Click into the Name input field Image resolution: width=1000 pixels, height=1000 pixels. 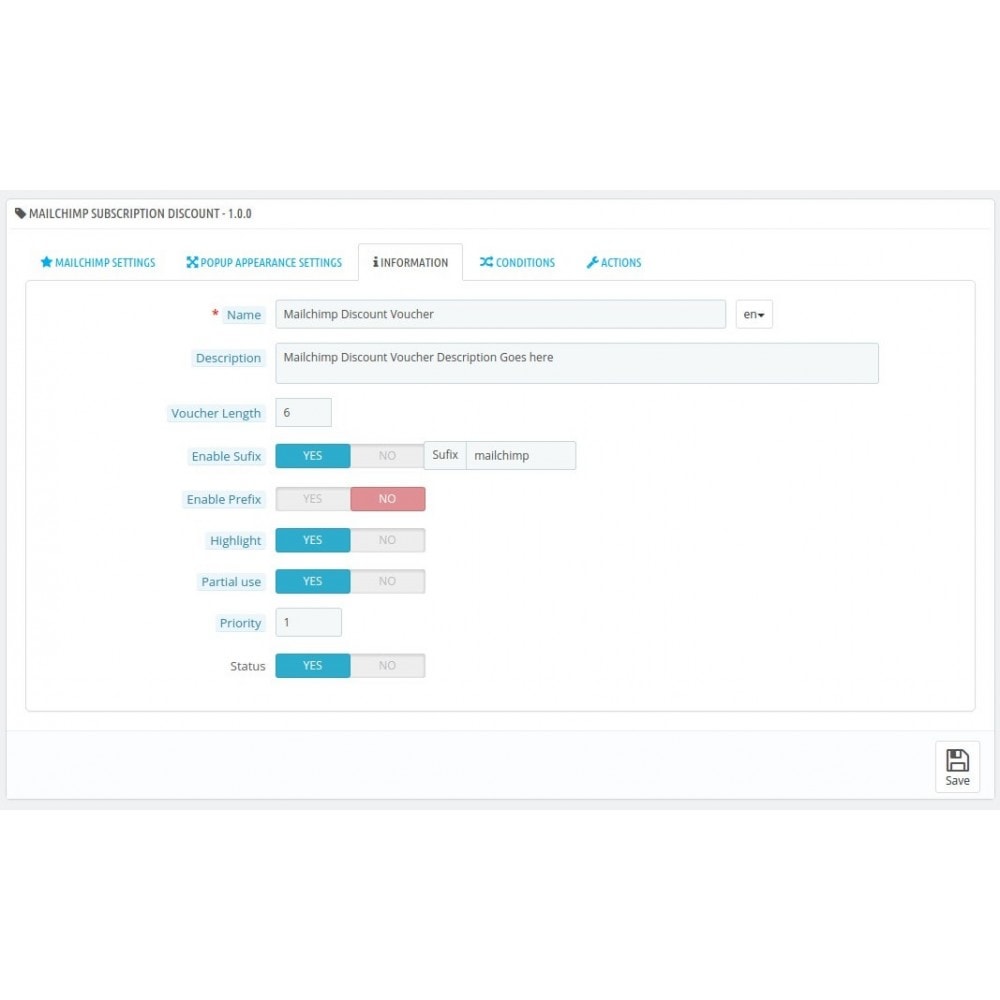501,314
